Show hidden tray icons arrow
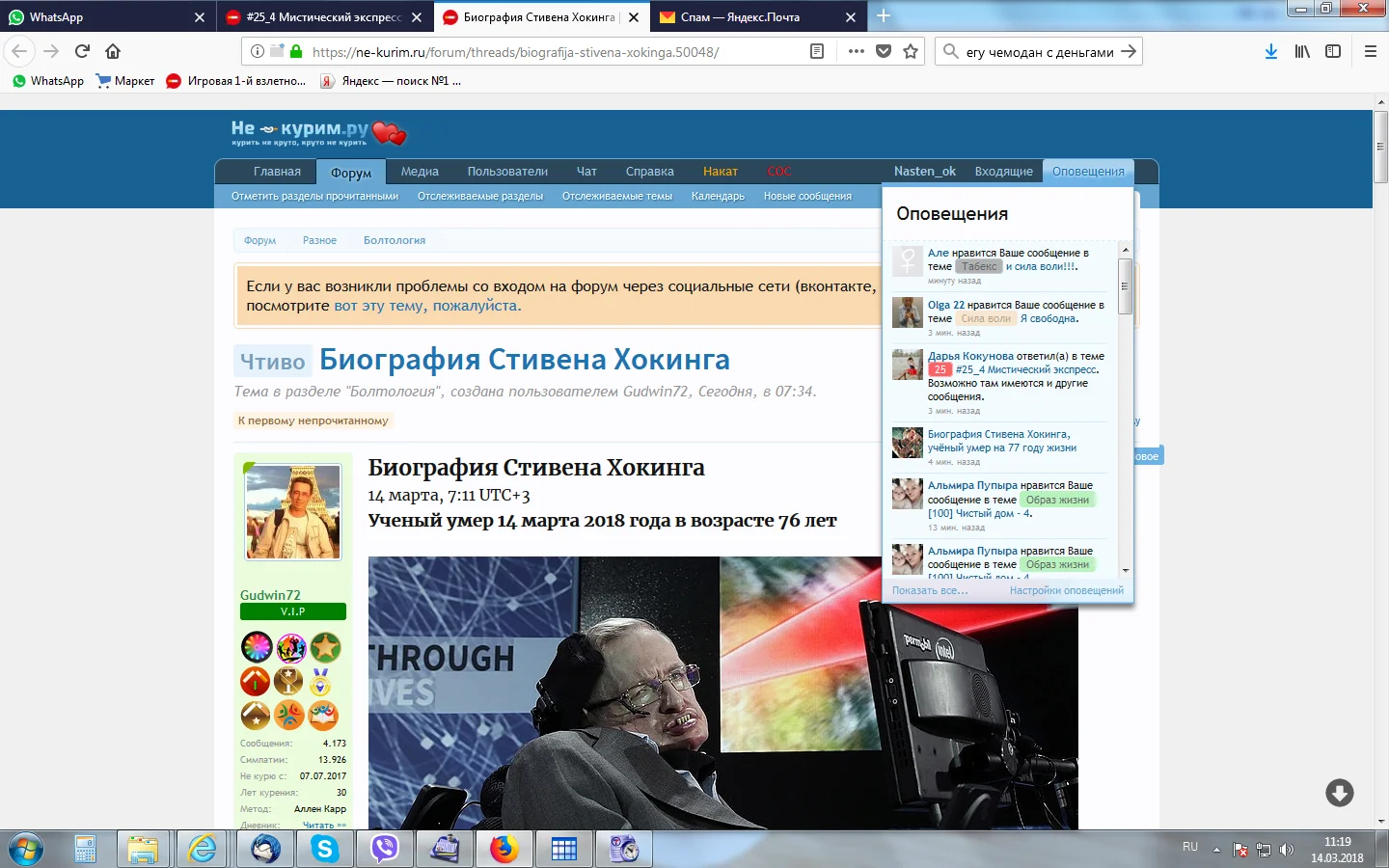The image size is (1389, 868). pos(1216,850)
